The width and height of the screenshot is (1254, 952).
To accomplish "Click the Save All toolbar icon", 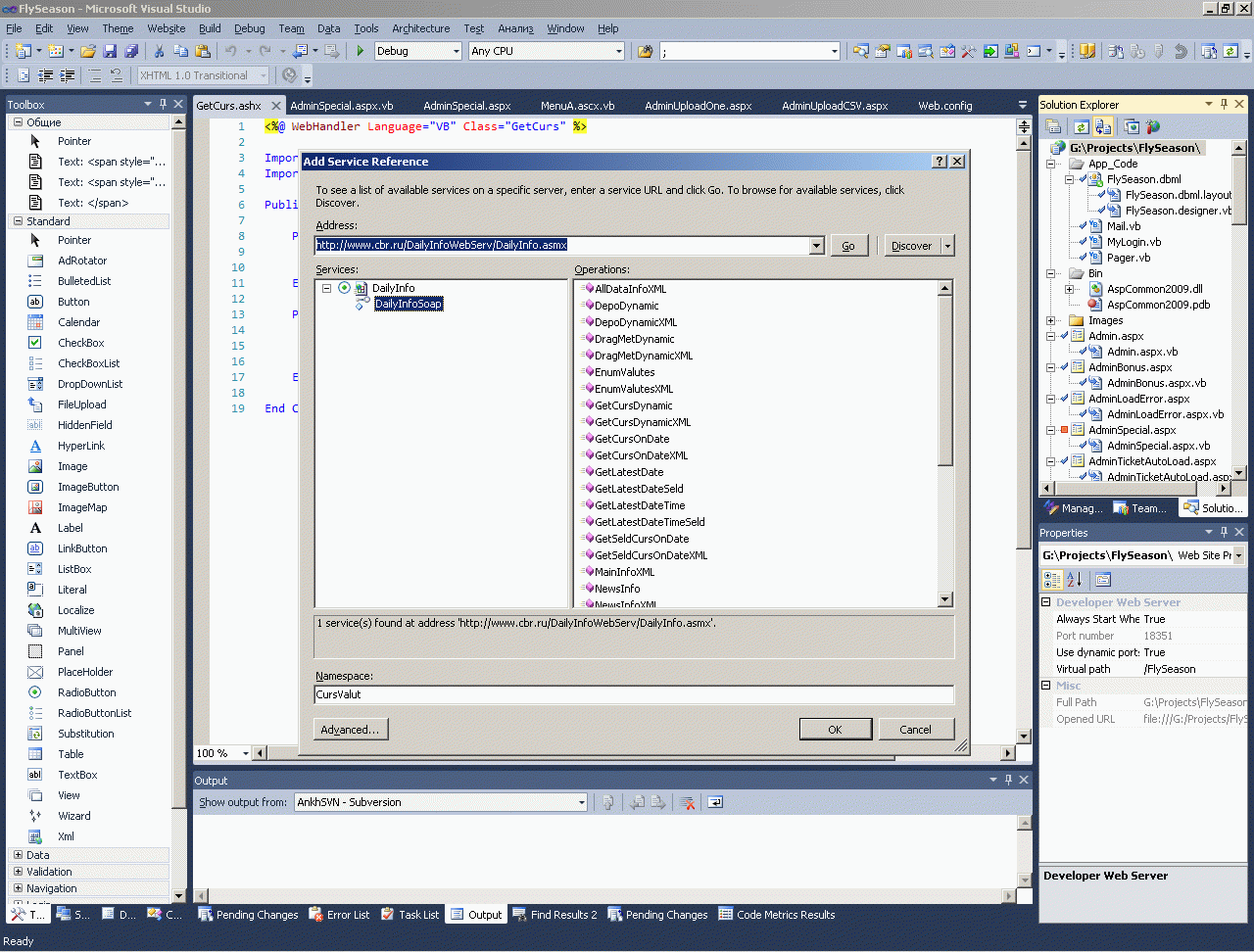I will (131, 51).
